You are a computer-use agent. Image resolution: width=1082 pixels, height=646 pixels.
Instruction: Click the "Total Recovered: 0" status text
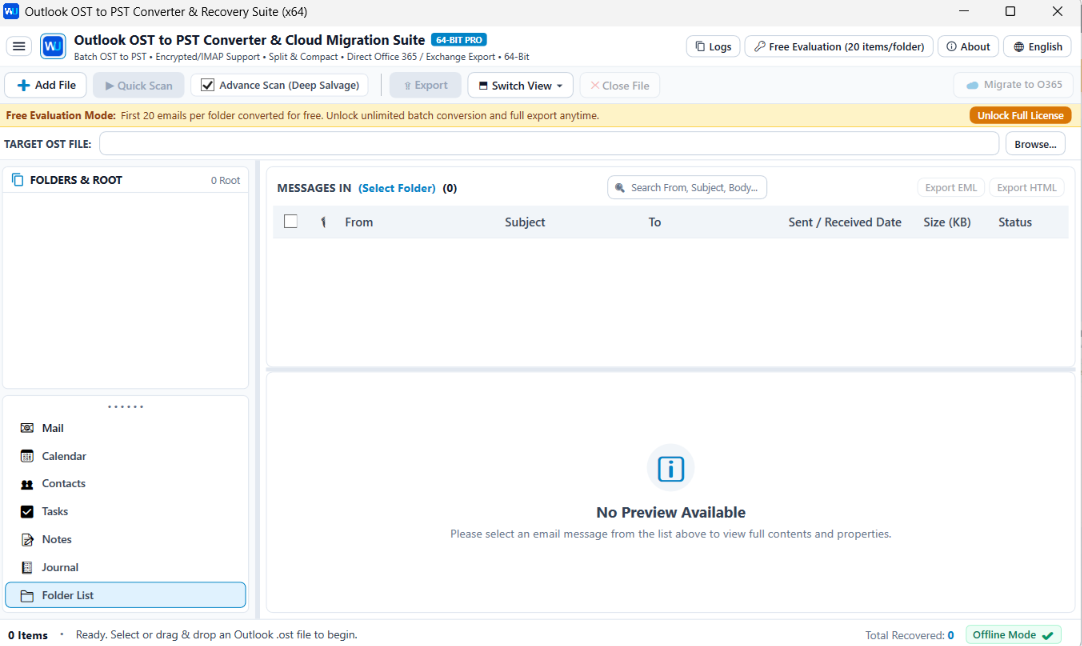click(909, 635)
